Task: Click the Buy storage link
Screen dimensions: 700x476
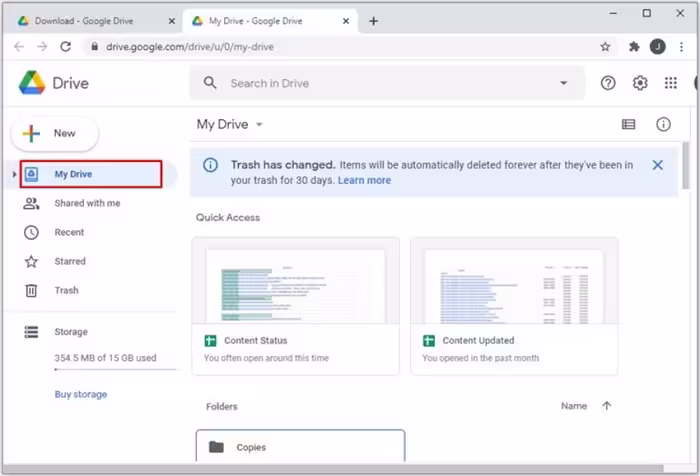Action: pos(81,394)
